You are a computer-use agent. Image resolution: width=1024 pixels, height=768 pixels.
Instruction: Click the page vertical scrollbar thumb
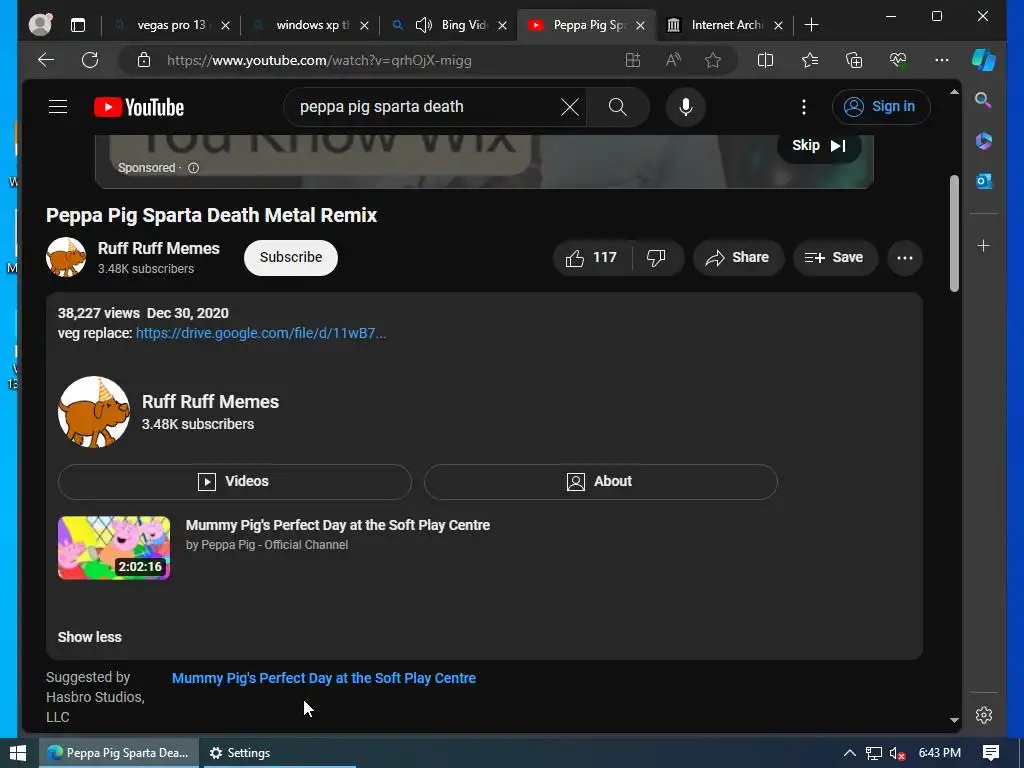[954, 234]
